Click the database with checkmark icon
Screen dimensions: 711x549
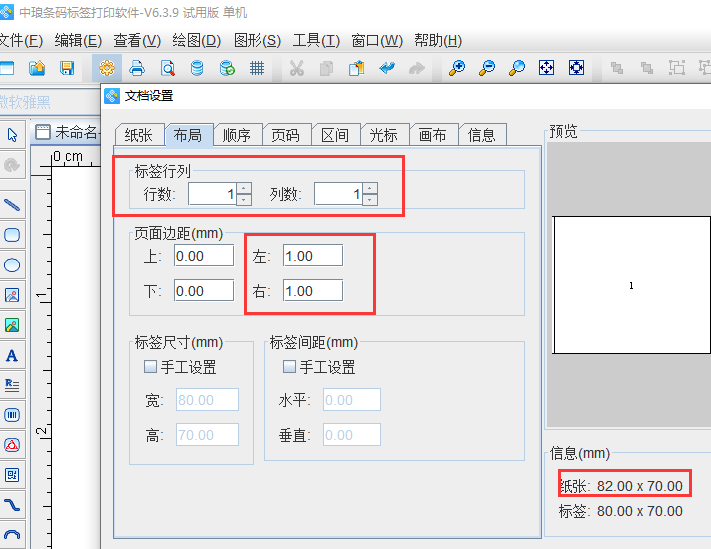pyautogui.click(x=227, y=68)
